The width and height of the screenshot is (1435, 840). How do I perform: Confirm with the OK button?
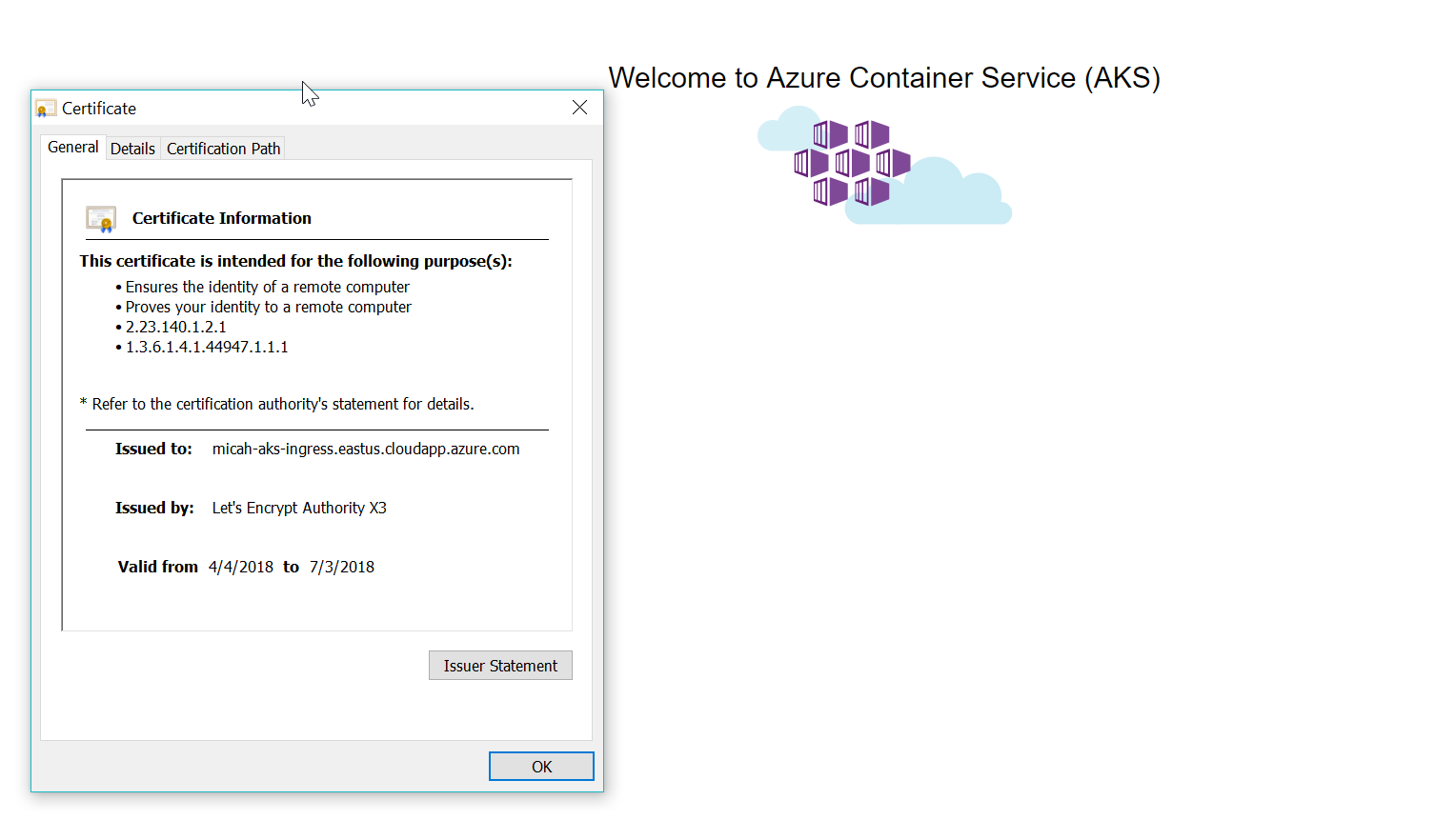pos(541,767)
